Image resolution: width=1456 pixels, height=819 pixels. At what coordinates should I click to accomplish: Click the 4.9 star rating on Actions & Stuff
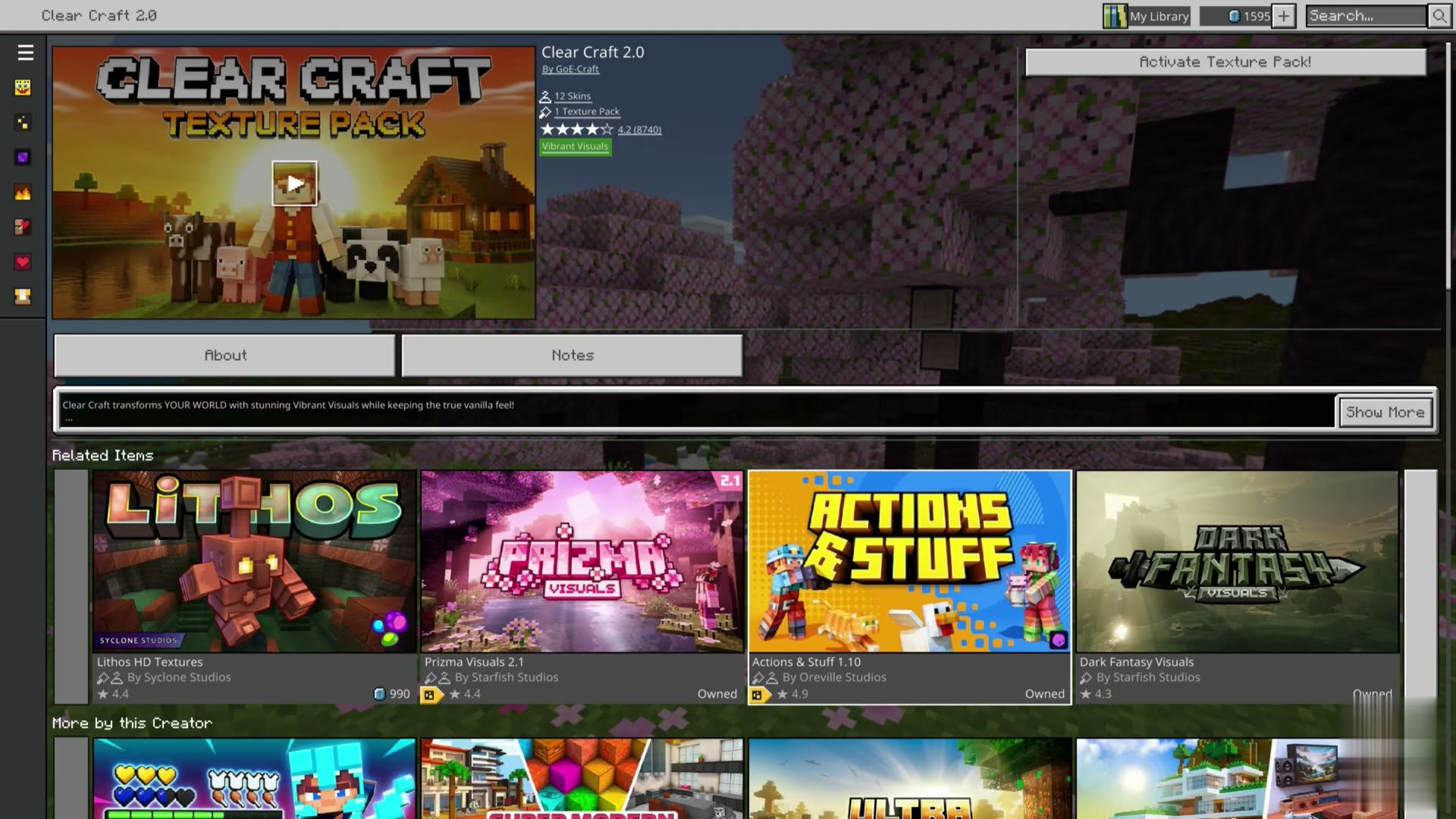792,694
